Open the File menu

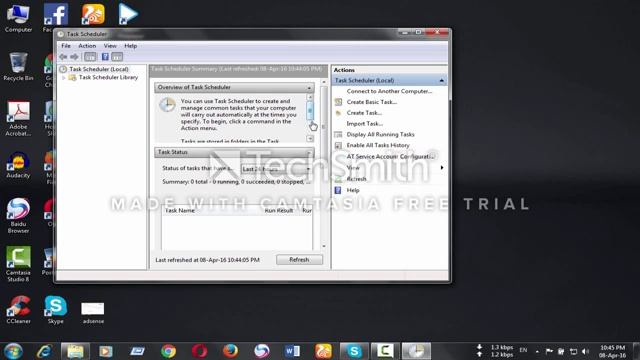click(x=66, y=46)
